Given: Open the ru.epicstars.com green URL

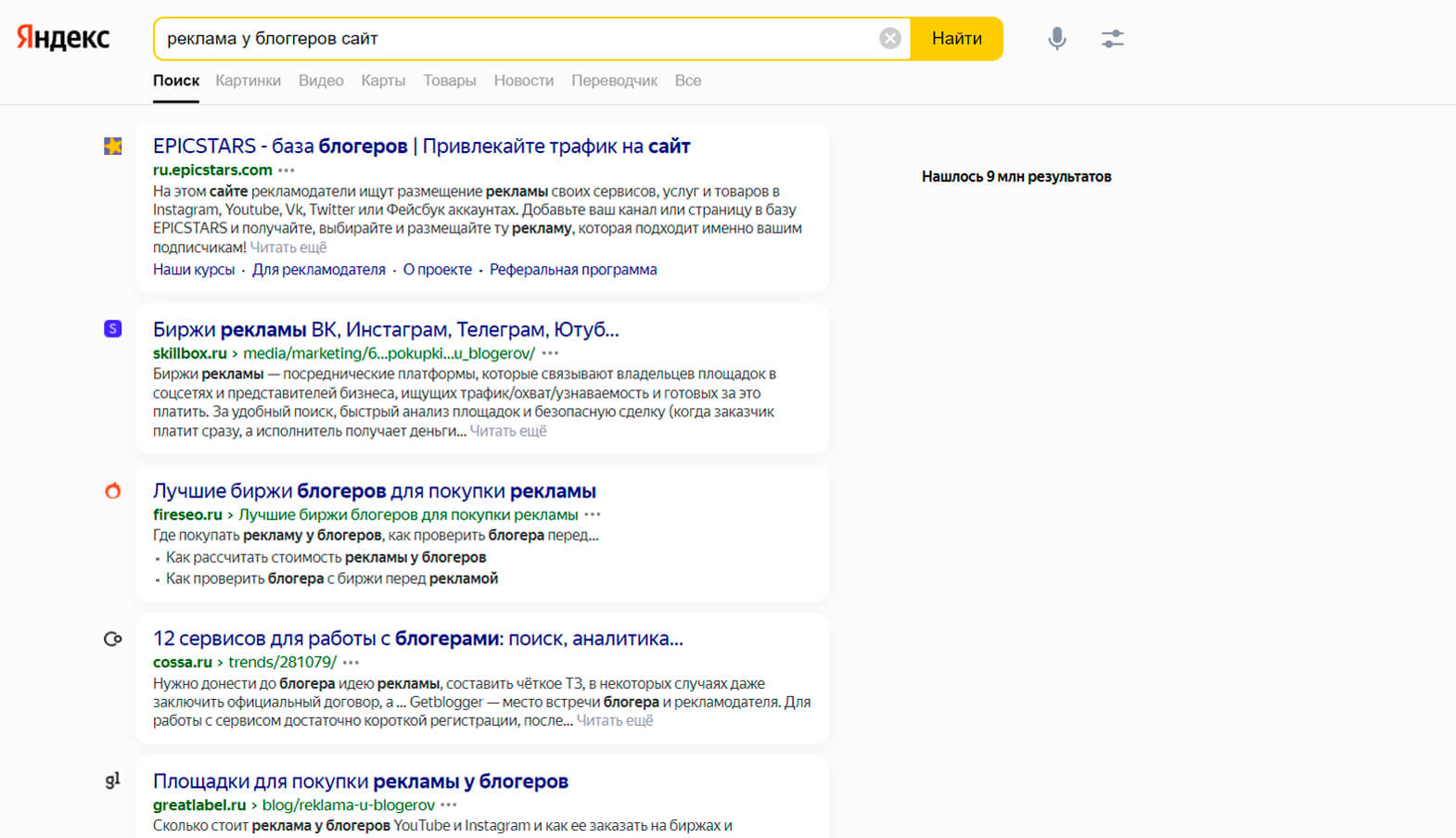Looking at the screenshot, I should point(212,170).
